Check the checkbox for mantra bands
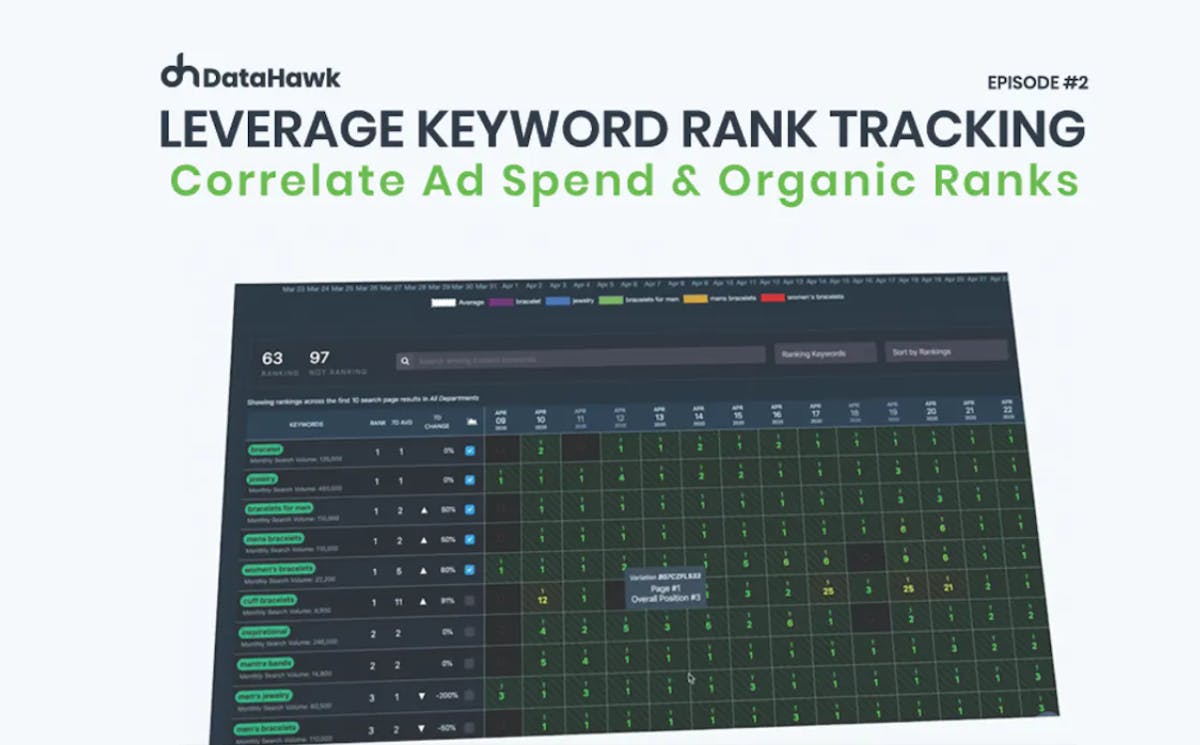Screen dimensions: 1200x745 [470, 664]
